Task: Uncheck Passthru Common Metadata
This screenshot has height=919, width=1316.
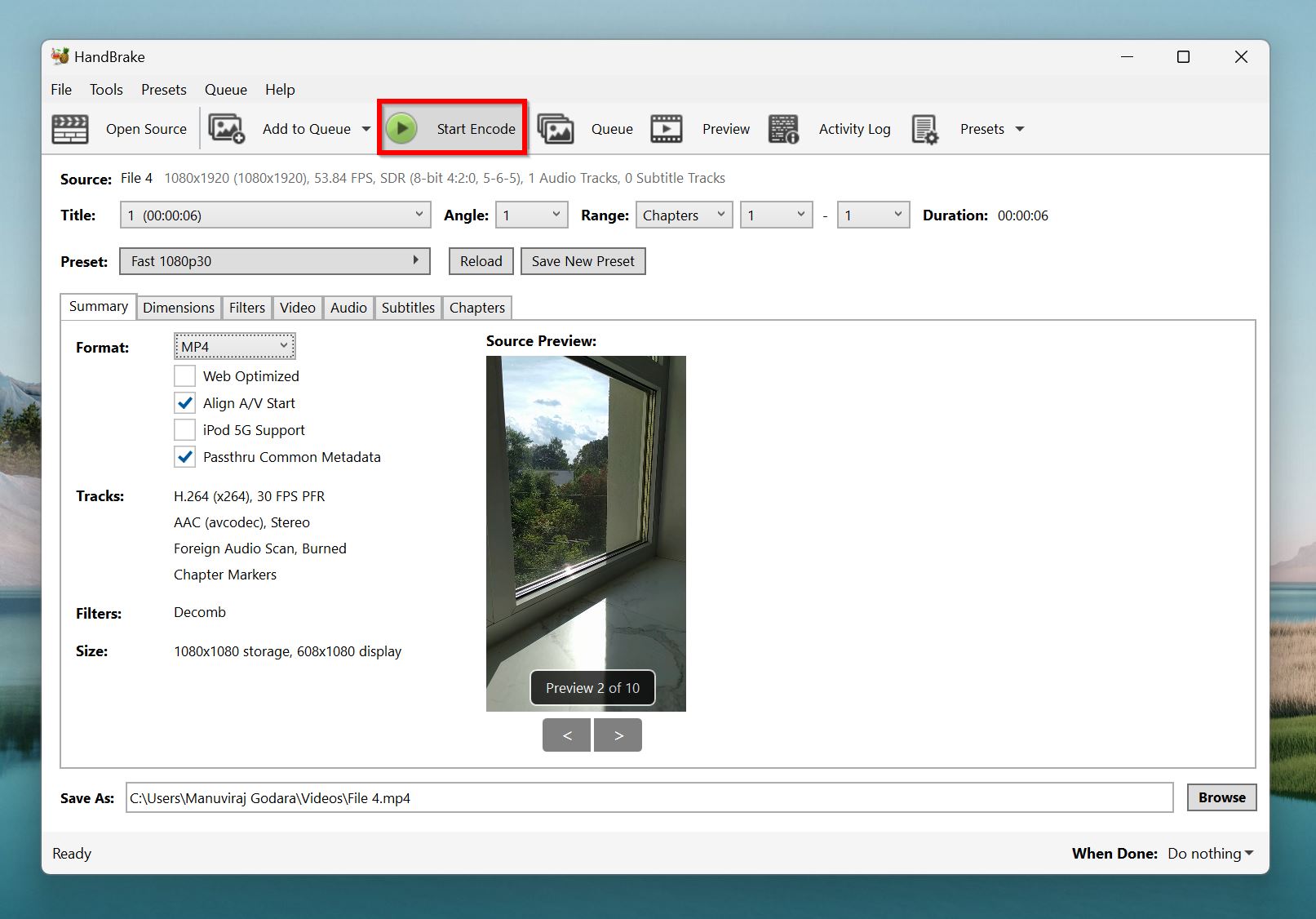Action: [184, 457]
